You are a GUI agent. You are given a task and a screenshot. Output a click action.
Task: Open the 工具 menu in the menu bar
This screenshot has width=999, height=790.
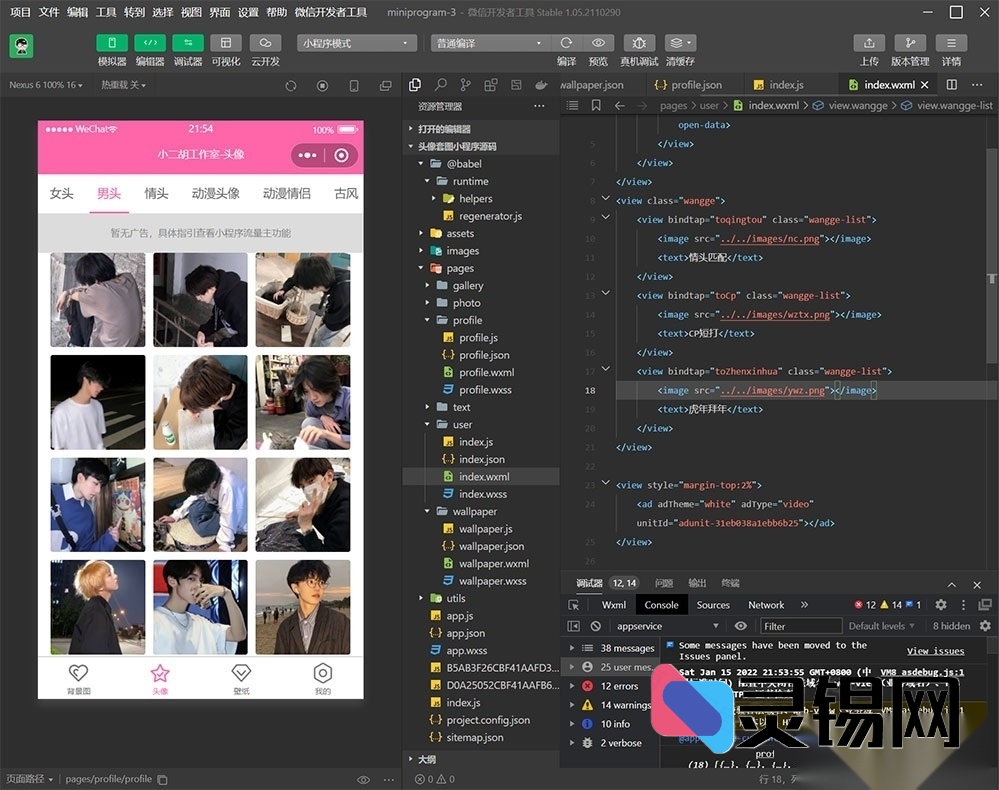coord(106,12)
